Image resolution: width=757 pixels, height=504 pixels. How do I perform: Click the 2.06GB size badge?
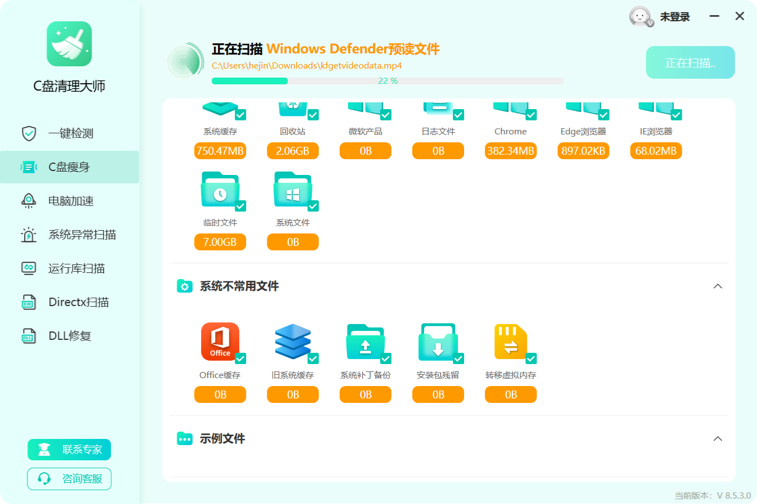pos(293,151)
